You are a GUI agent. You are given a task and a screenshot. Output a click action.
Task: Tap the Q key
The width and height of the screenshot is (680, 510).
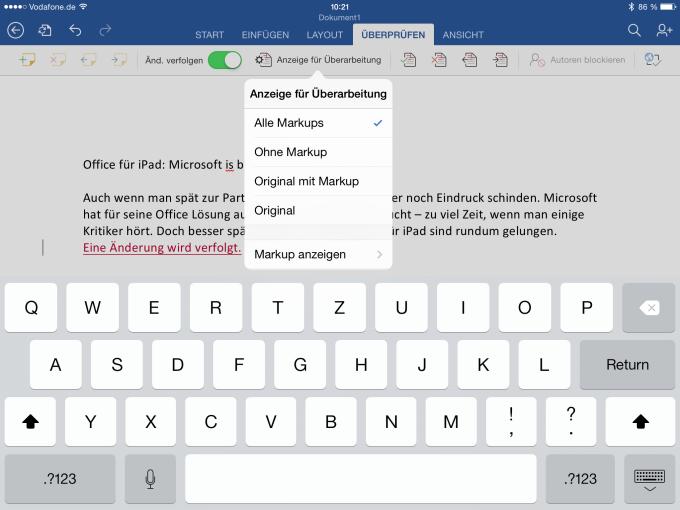coord(31,307)
